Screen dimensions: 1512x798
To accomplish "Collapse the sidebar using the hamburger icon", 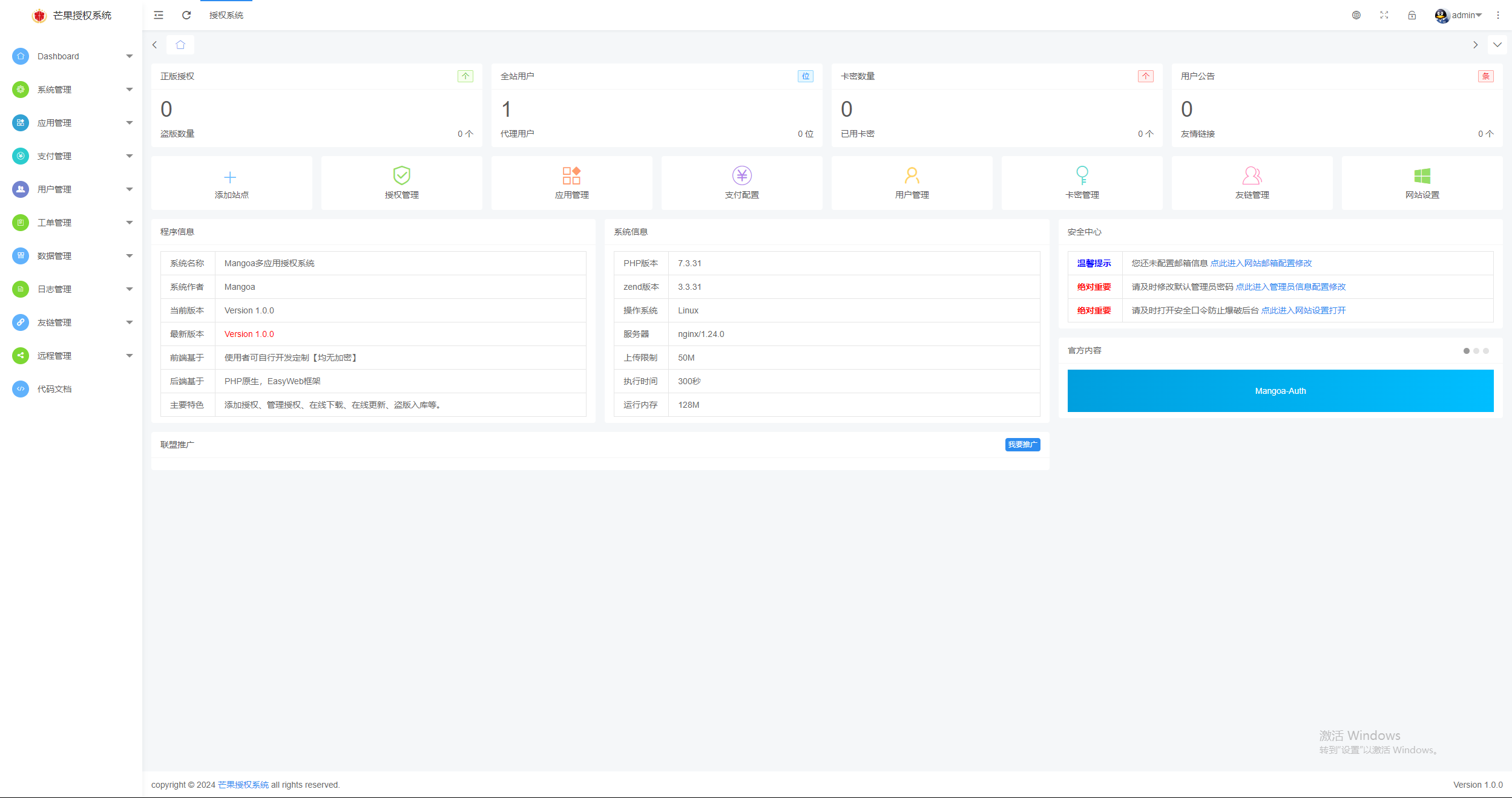I will pyautogui.click(x=158, y=15).
